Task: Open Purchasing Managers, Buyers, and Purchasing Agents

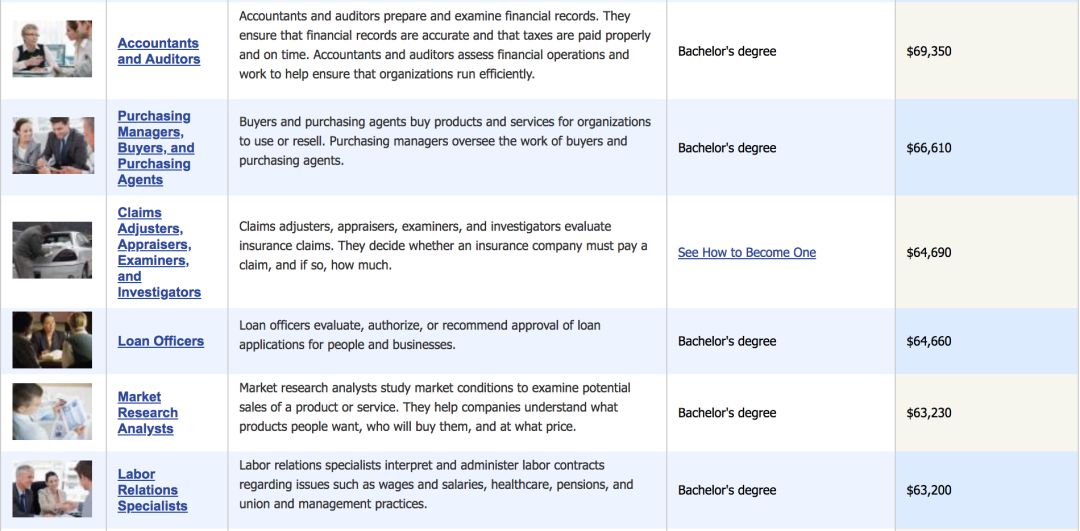Action: pos(155,148)
